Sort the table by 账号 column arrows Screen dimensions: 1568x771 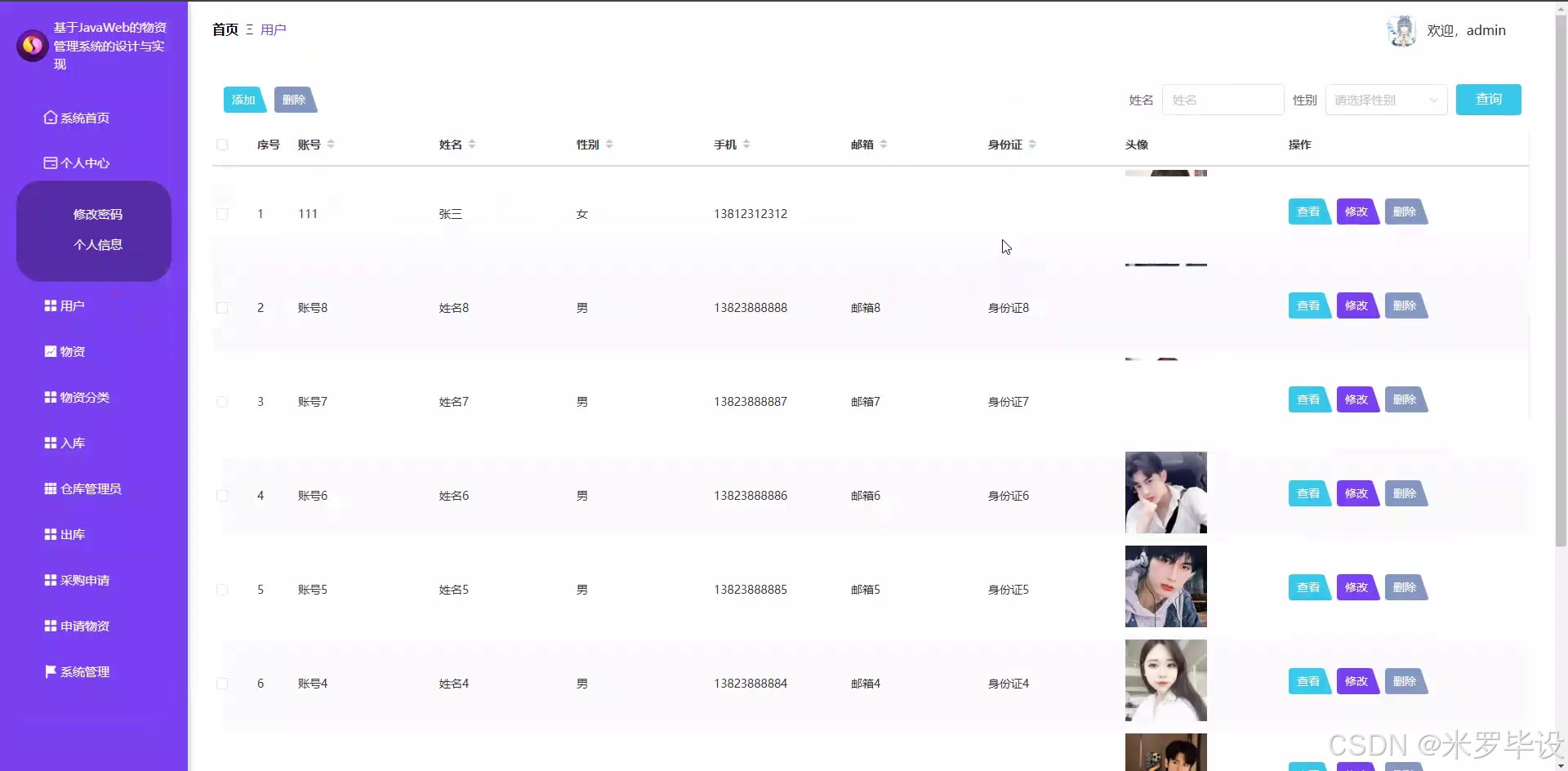[331, 145]
